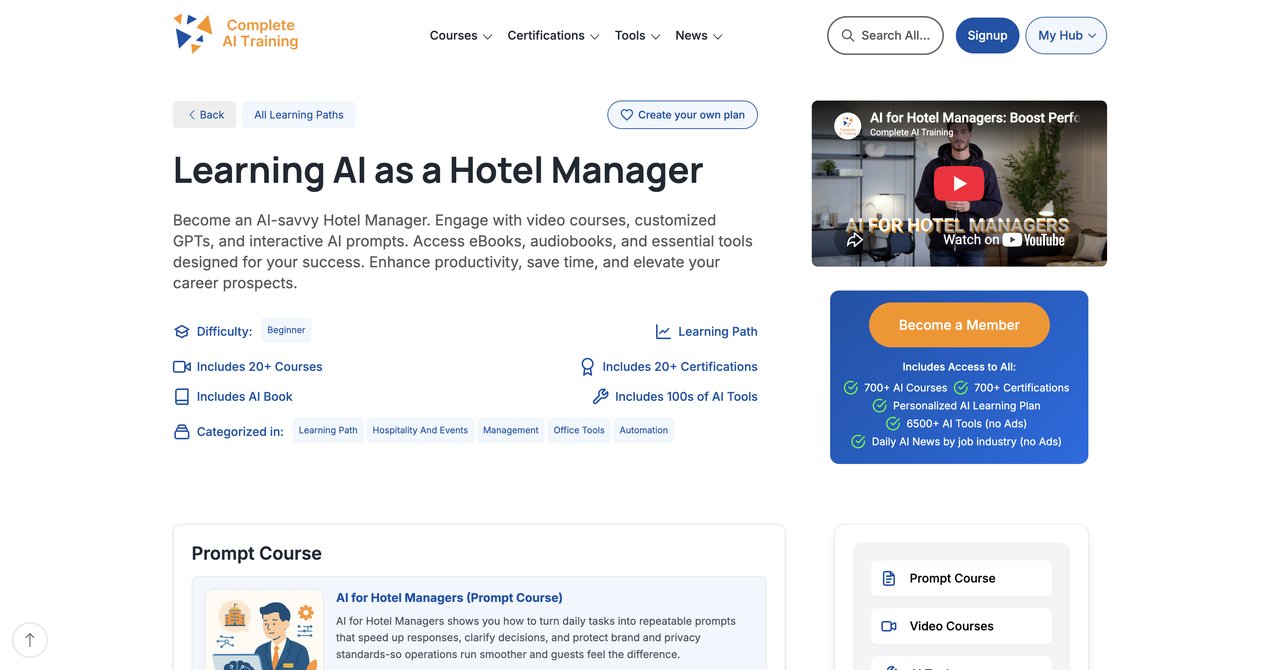Open the Office Tools category tag

click(579, 430)
